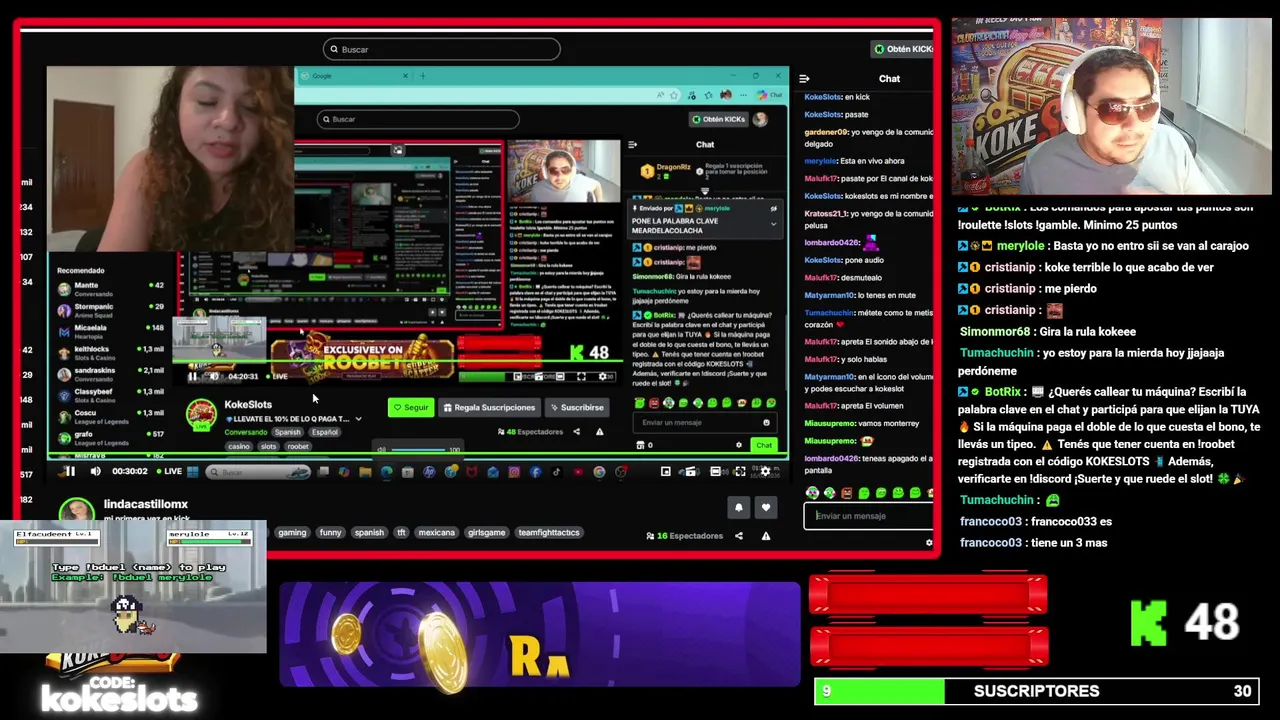Click outer chat message input field
The width and height of the screenshot is (1280, 720).
pos(868,516)
